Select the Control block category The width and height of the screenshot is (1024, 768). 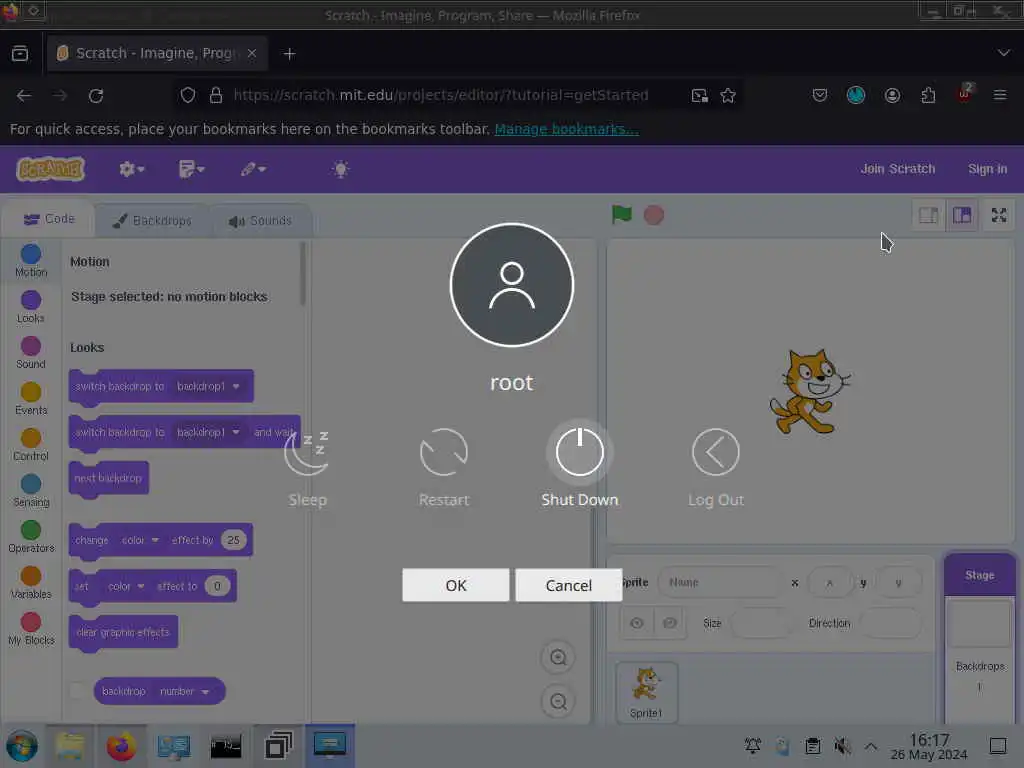pyautogui.click(x=31, y=445)
